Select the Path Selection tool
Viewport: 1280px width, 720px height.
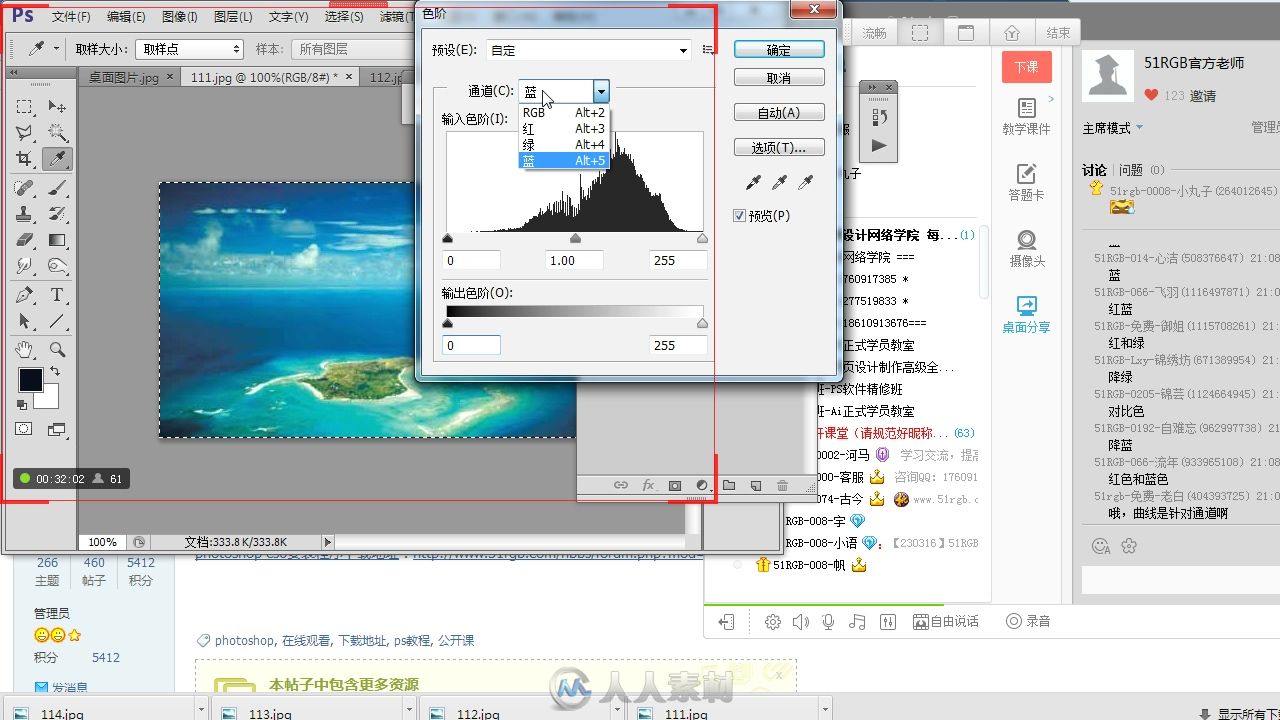click(25, 321)
